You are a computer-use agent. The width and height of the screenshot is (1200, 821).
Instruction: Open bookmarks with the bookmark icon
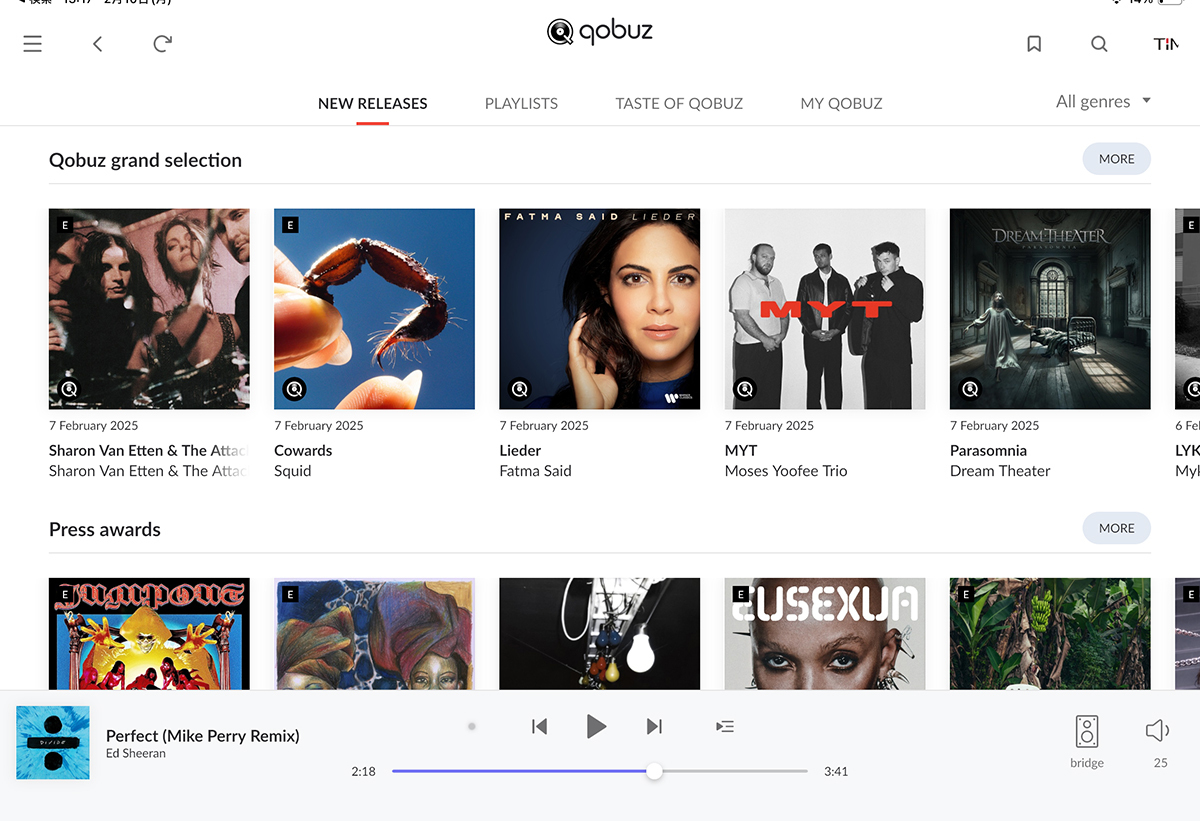1034,44
